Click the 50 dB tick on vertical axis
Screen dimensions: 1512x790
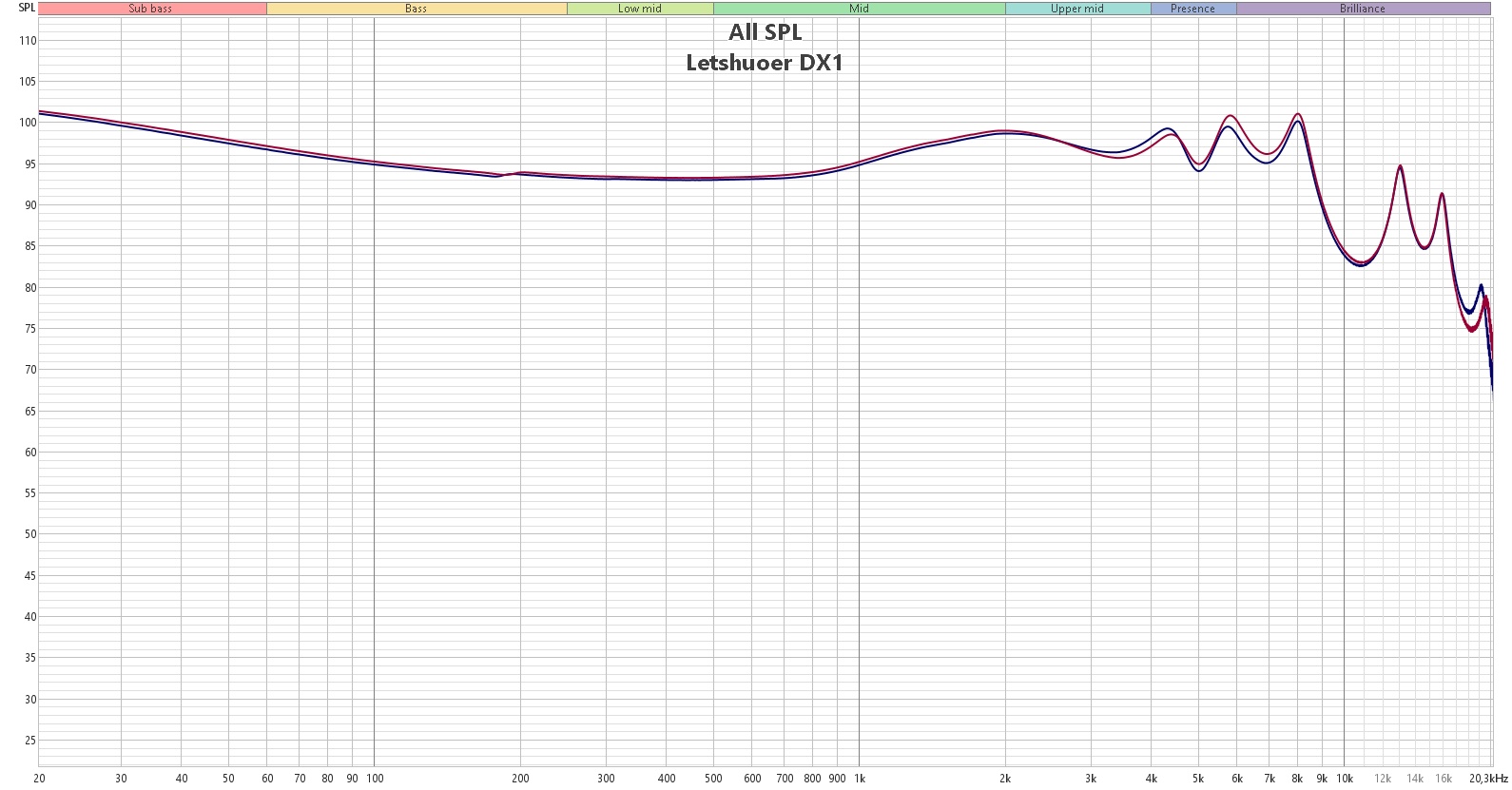pos(29,534)
